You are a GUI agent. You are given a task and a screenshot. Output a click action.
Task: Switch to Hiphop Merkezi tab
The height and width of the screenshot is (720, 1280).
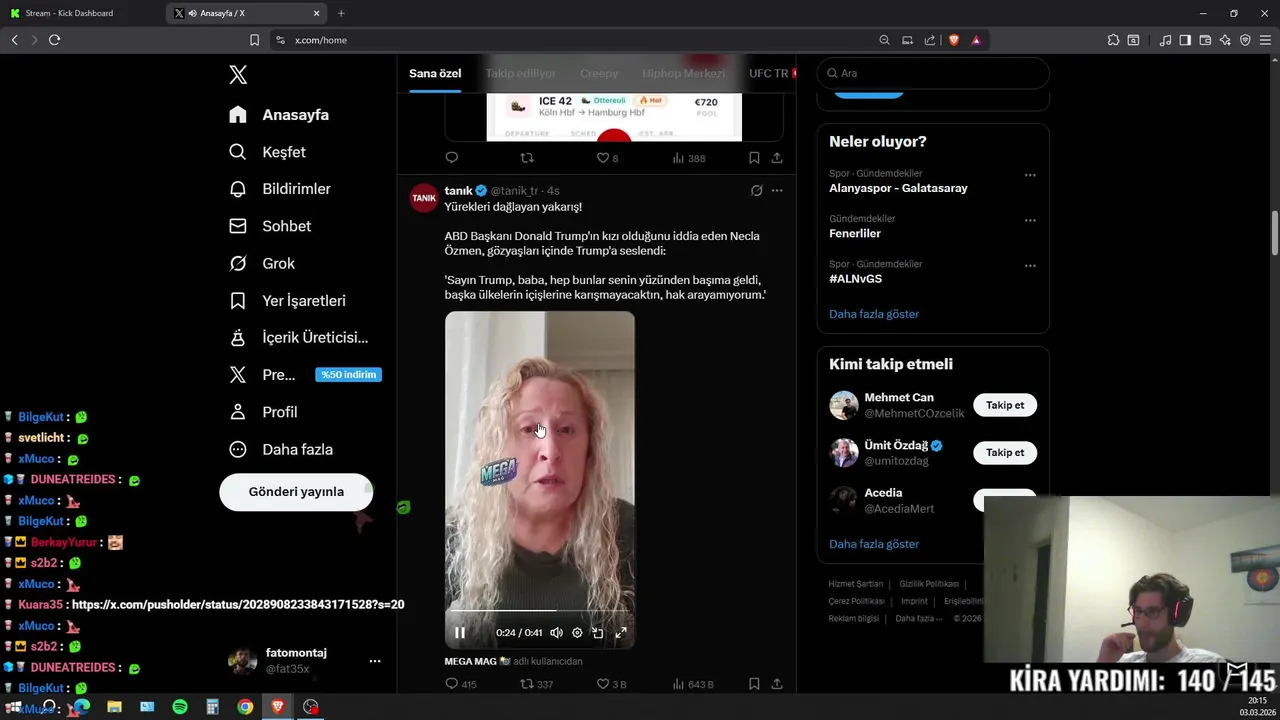pos(684,73)
